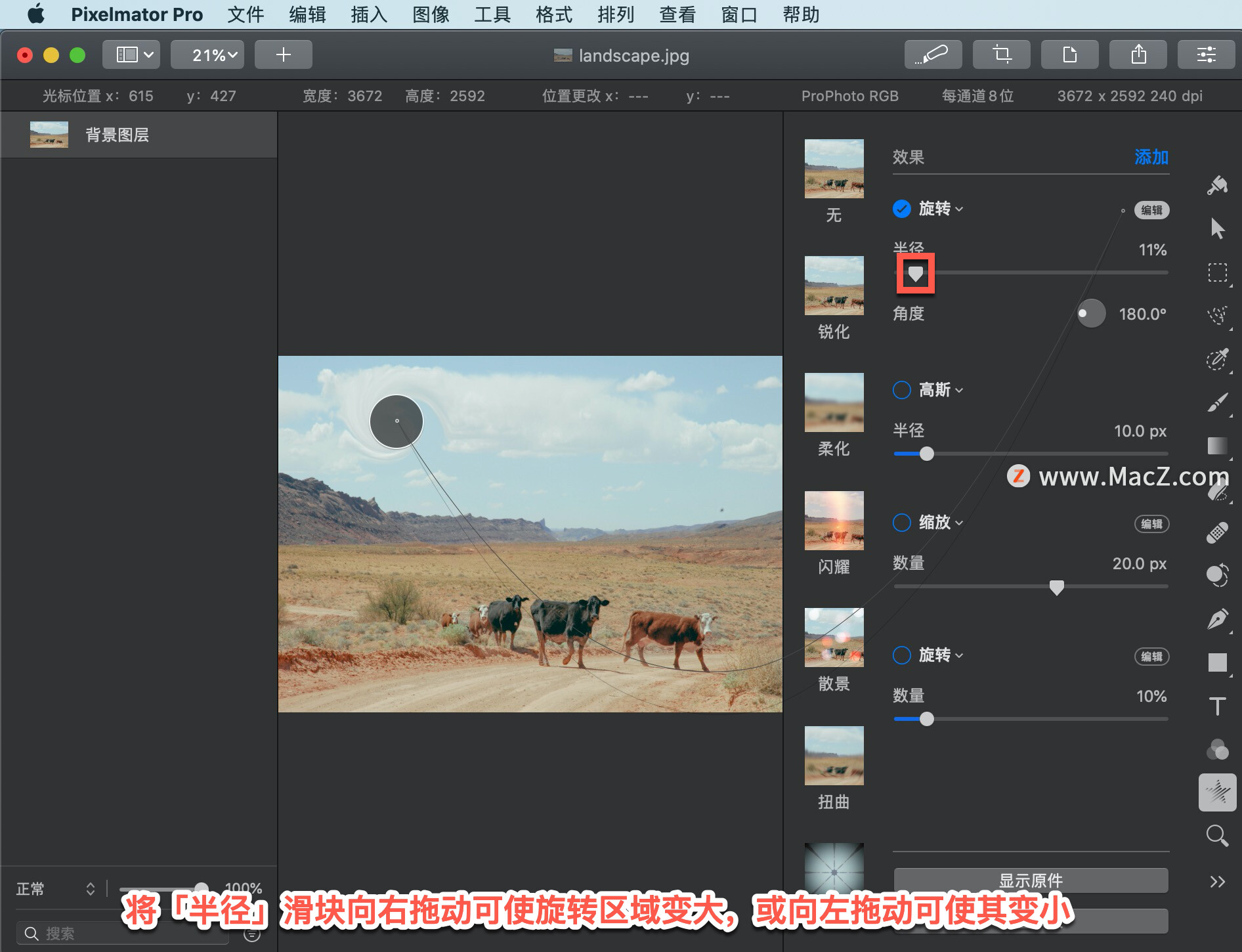Open the 21% zoom level dropdown
The width and height of the screenshot is (1242, 952).
click(207, 54)
